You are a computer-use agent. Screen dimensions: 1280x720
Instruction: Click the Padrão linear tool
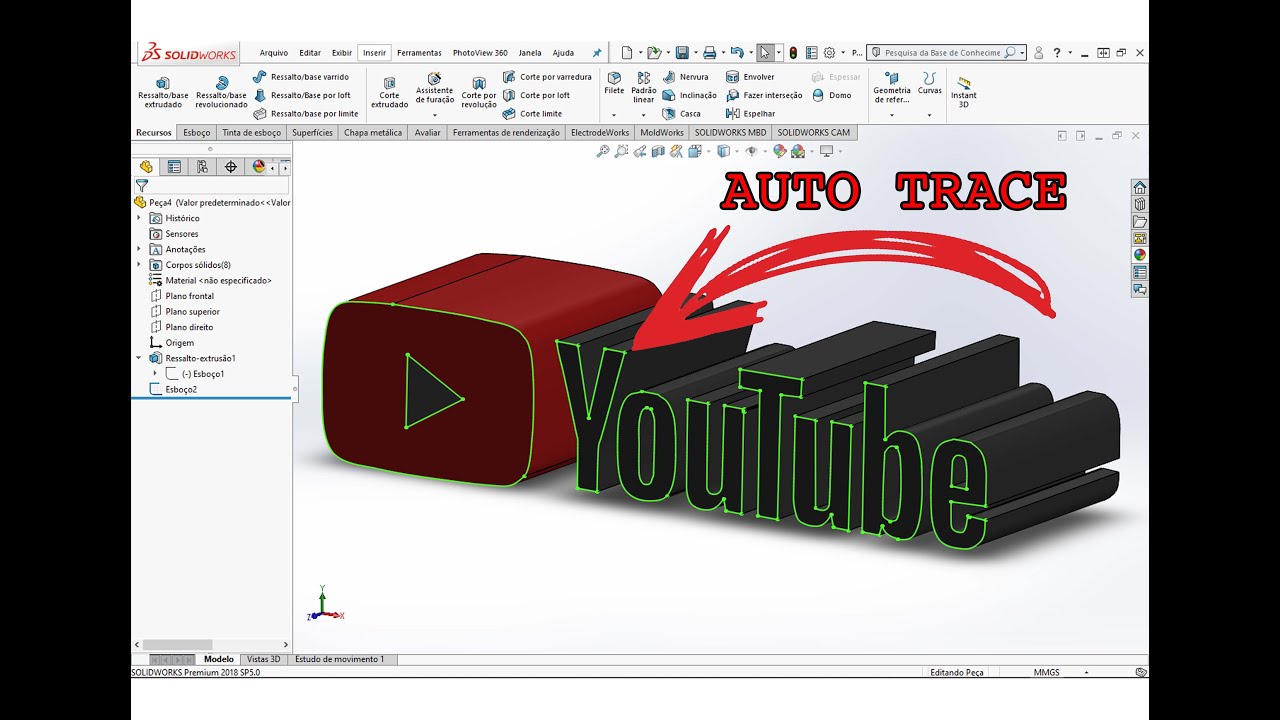click(x=644, y=88)
